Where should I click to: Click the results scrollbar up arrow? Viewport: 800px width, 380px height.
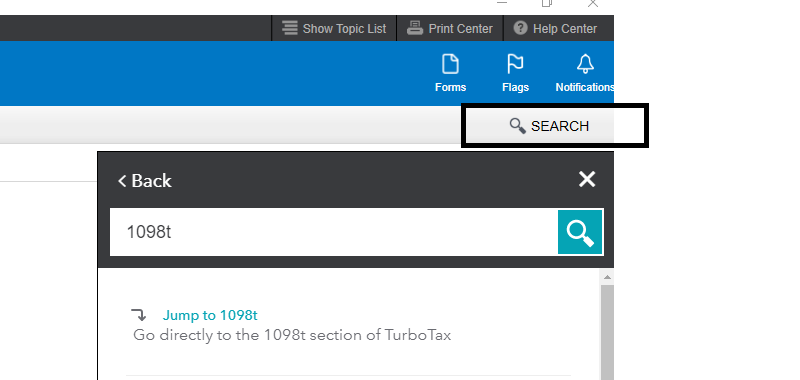607,277
